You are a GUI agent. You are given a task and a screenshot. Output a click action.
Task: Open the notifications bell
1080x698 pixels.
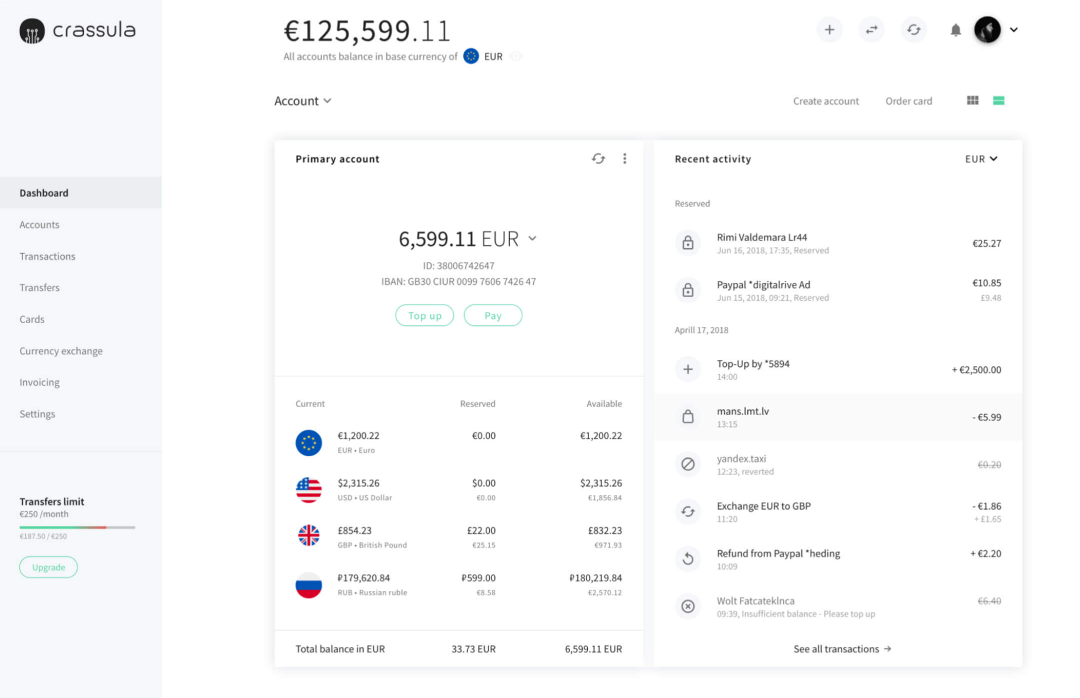[x=956, y=30]
